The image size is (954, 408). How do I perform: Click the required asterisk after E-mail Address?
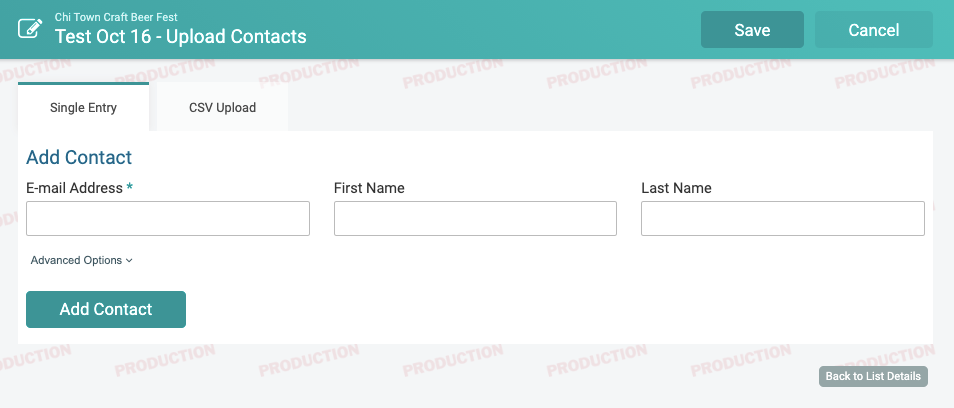[x=130, y=187]
